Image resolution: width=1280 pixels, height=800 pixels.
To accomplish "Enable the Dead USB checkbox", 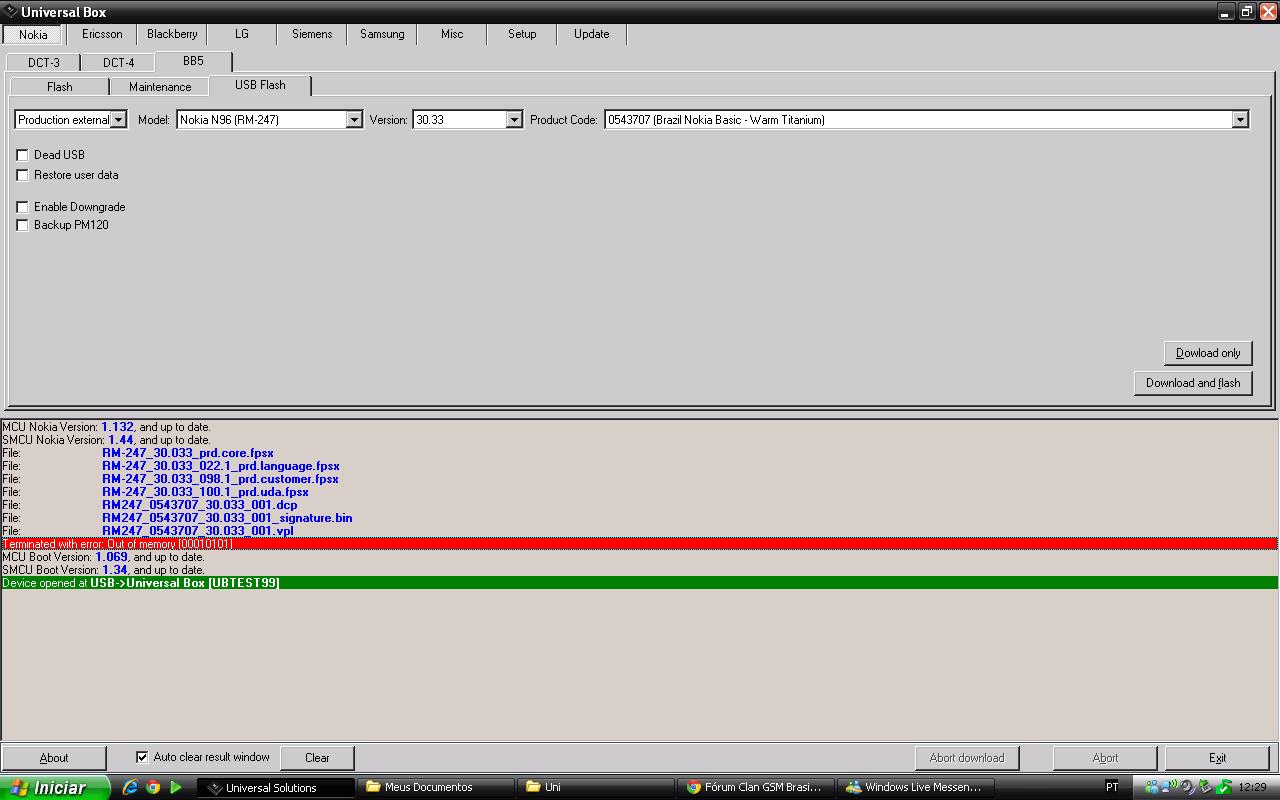I will (23, 155).
